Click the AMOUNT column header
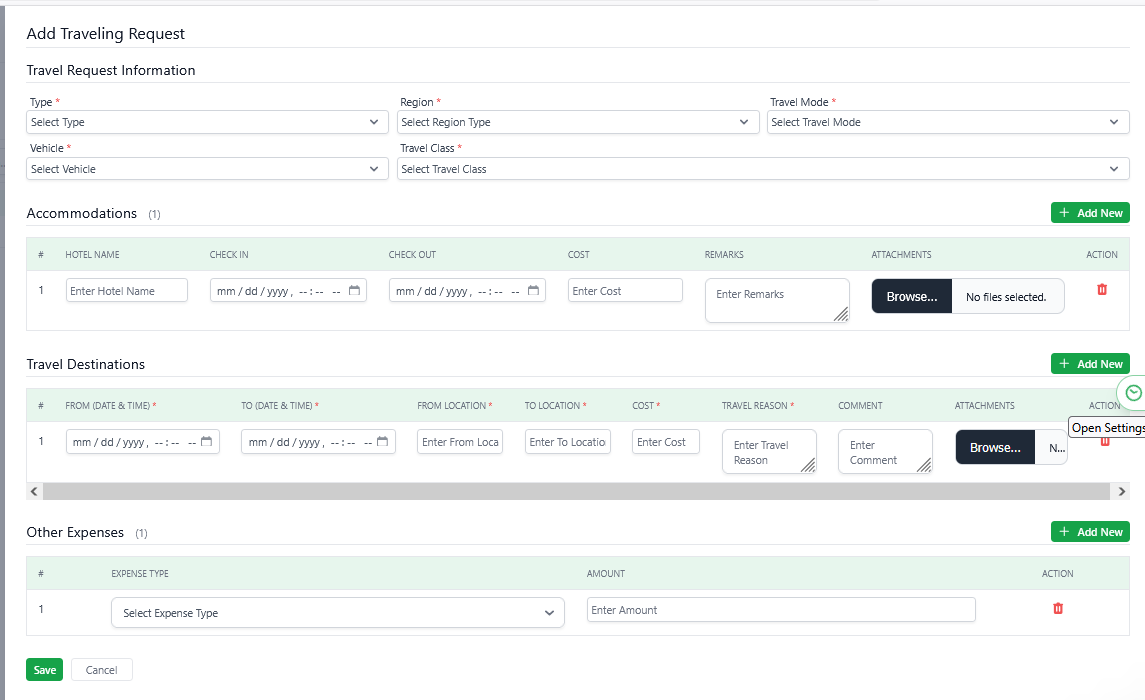Image resolution: width=1145 pixels, height=700 pixels. pos(605,574)
